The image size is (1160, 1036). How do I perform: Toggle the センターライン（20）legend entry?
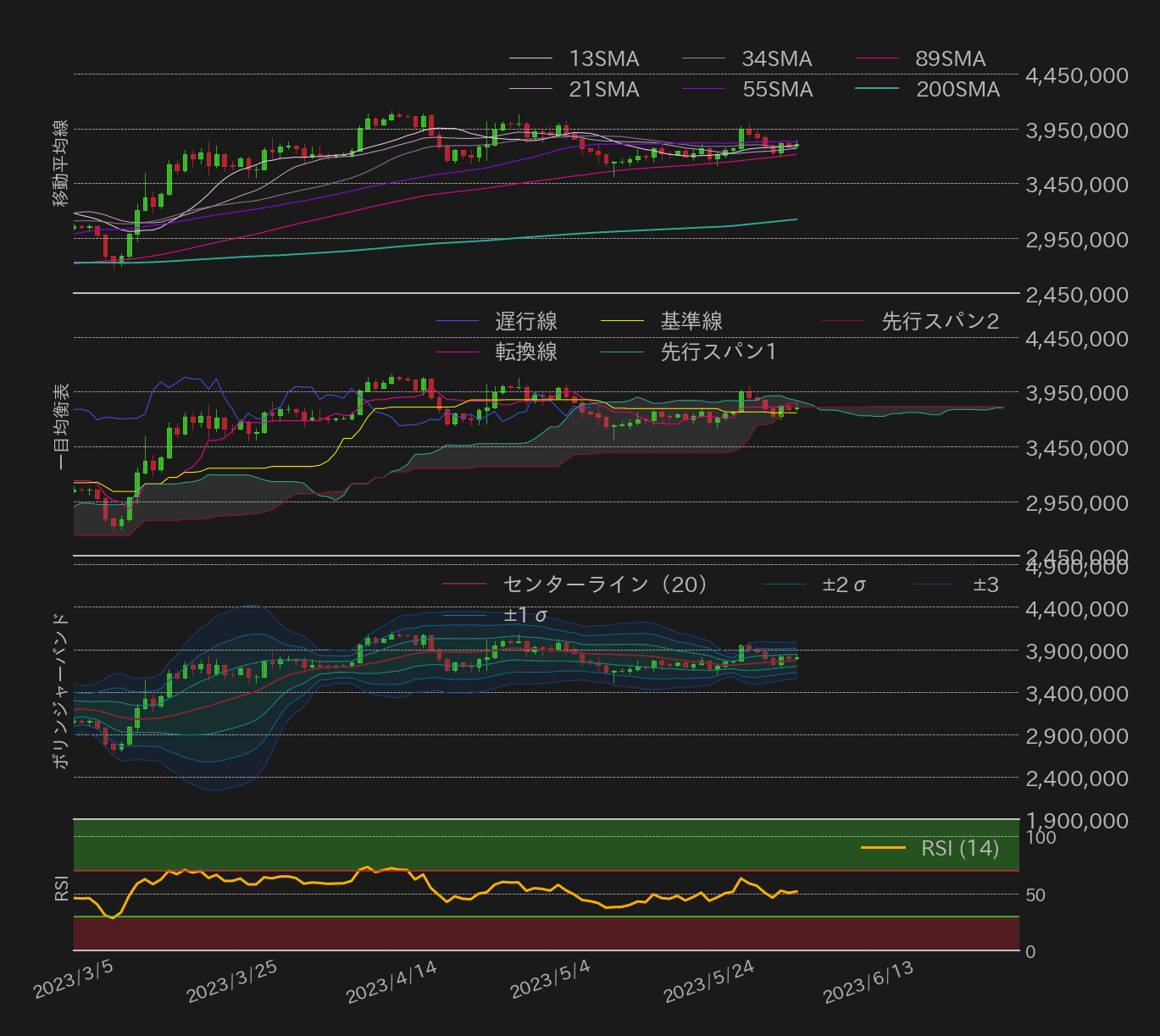(603, 584)
